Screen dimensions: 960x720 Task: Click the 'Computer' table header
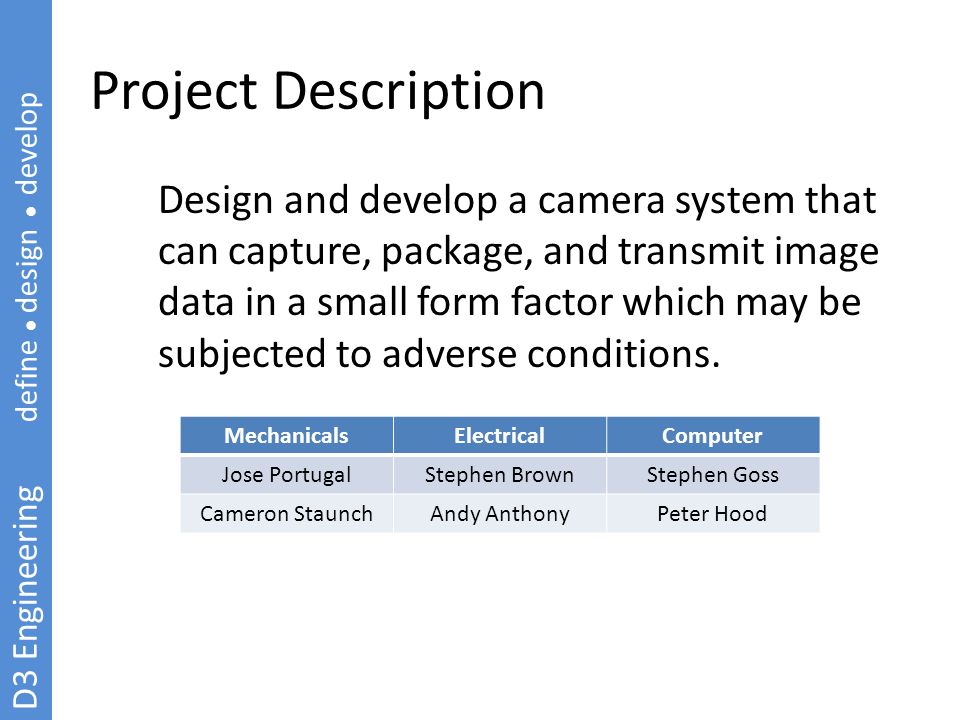pos(713,435)
